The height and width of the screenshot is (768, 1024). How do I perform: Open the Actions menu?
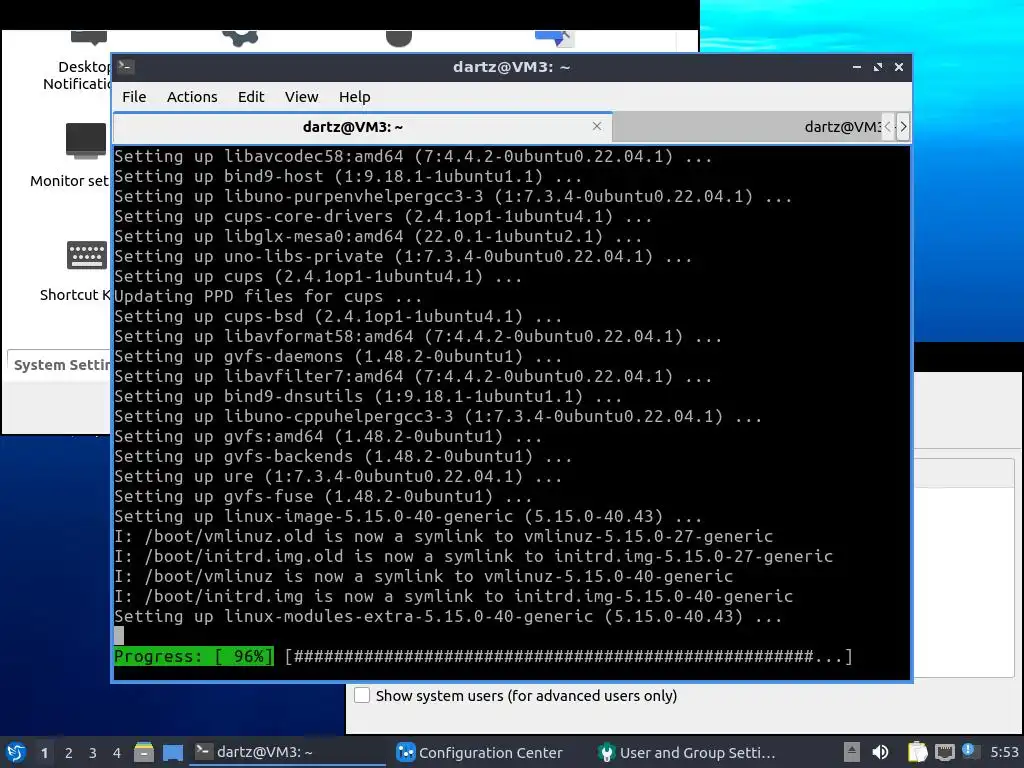coord(192,97)
